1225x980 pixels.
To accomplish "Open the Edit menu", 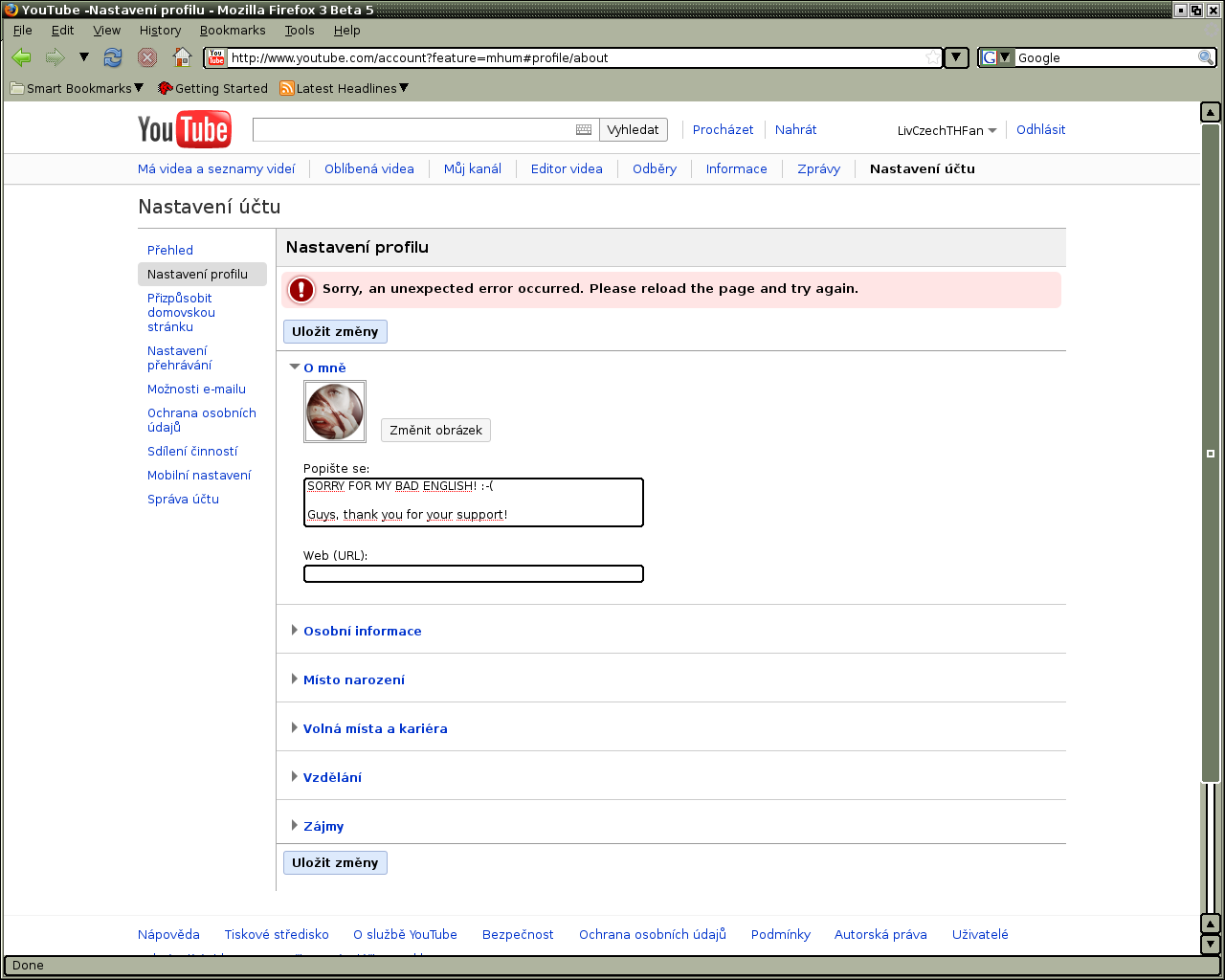I will click(62, 30).
